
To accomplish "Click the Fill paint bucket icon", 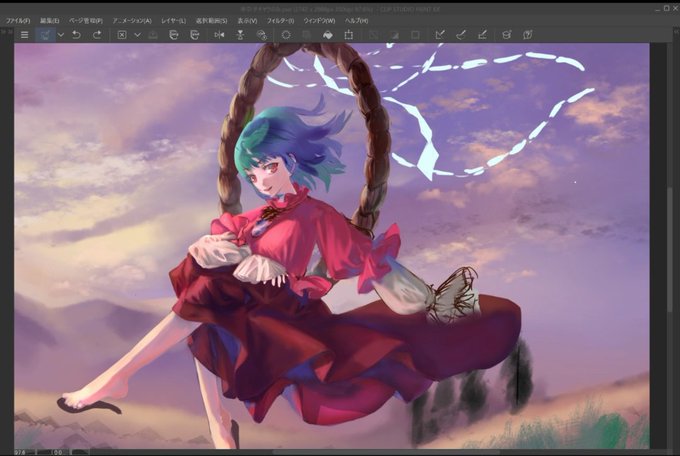I will [x=328, y=35].
